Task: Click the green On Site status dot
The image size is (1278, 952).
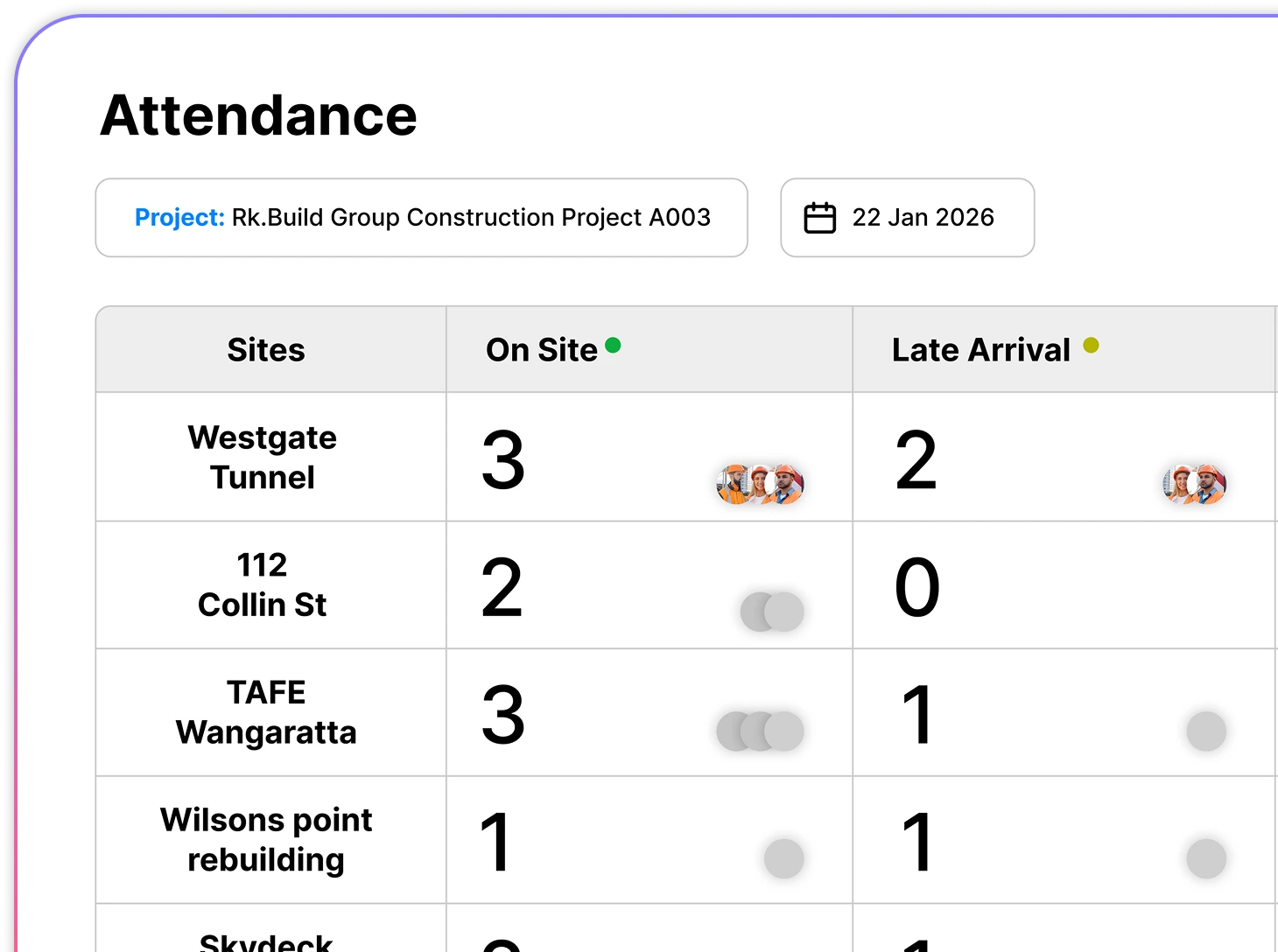Action: click(613, 346)
